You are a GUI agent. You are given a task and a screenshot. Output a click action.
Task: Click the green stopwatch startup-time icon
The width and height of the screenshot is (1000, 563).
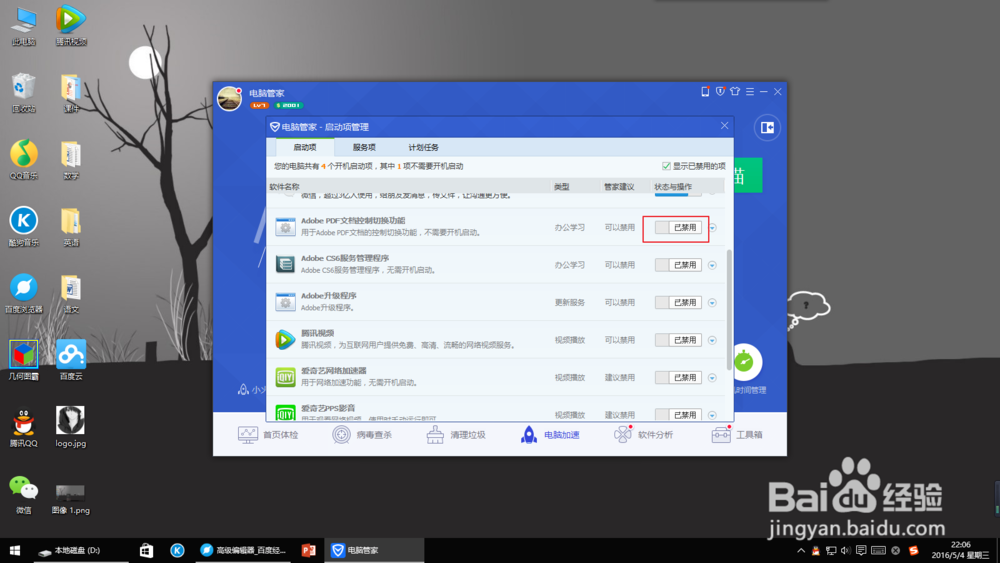coord(744,362)
